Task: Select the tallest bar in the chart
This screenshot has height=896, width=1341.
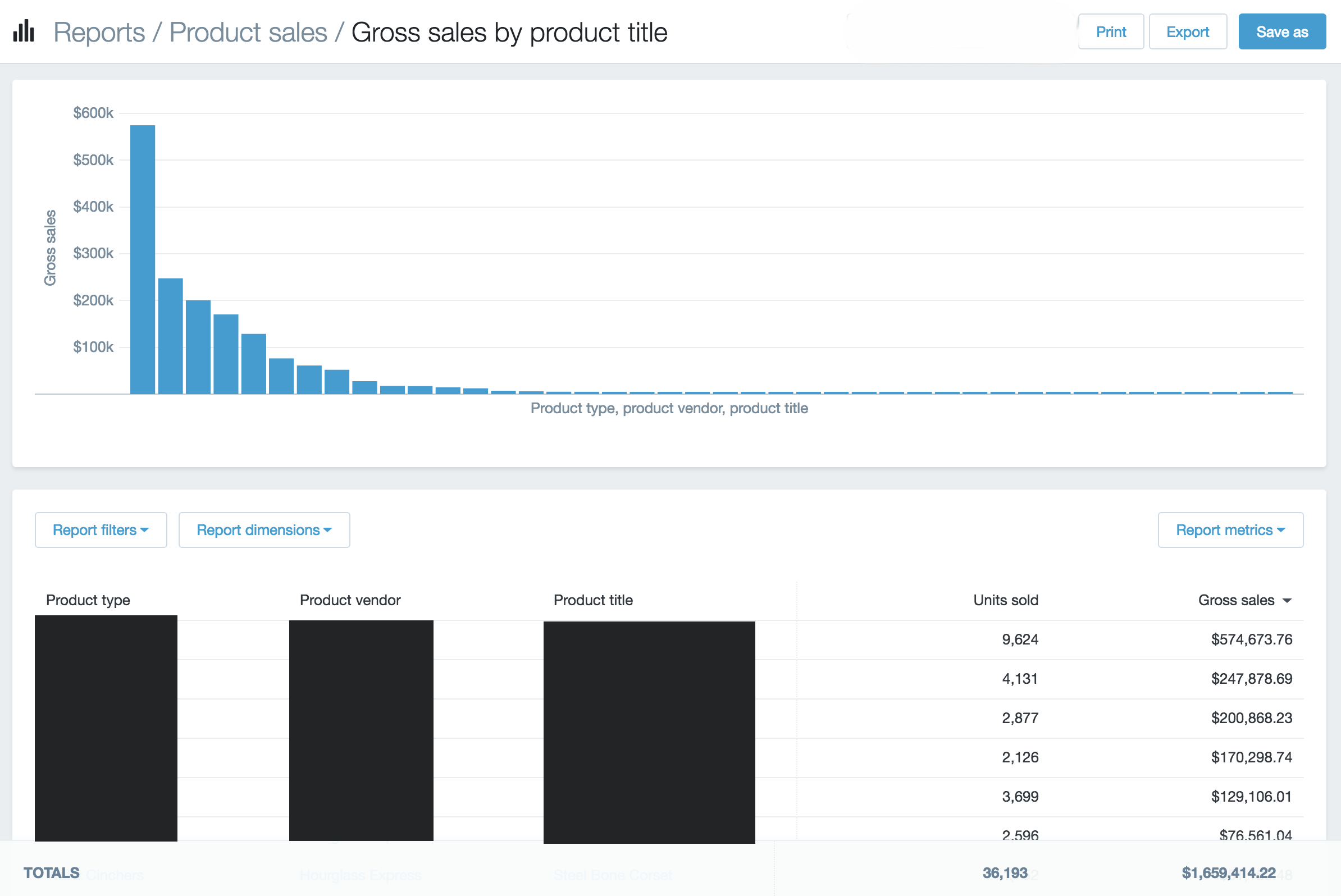Action: coord(142,259)
